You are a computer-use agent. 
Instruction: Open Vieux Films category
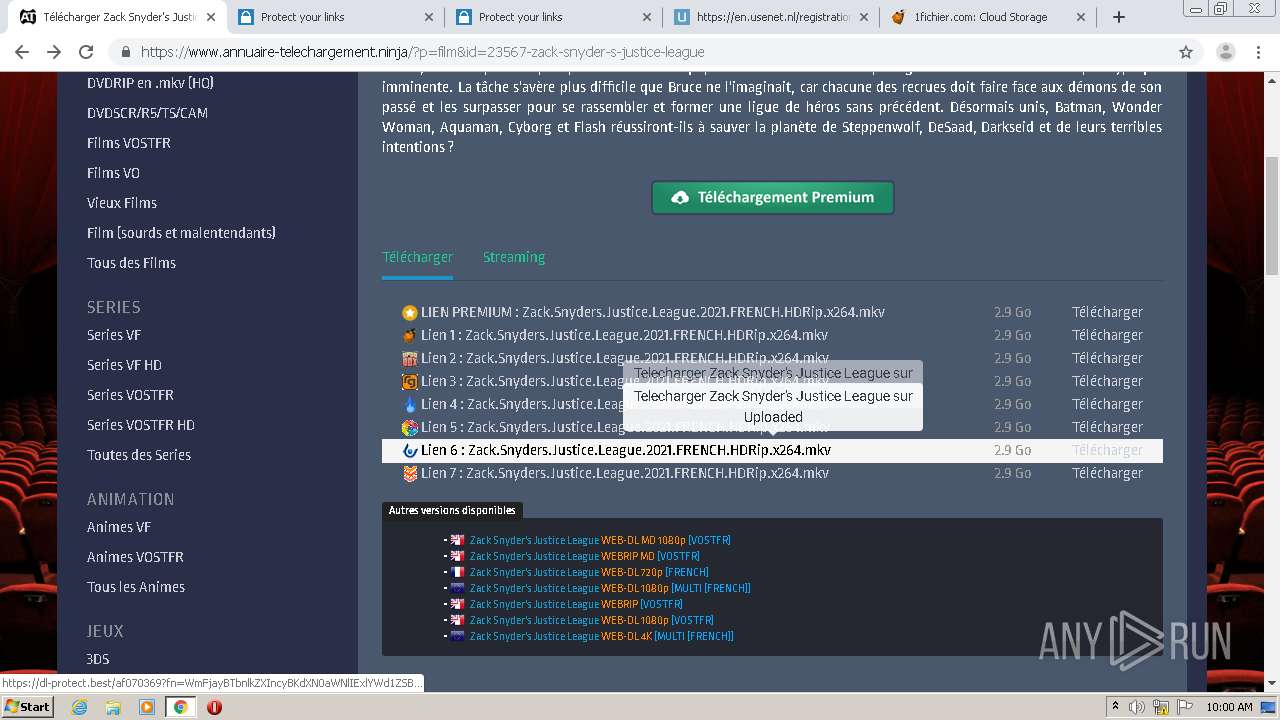pos(122,203)
